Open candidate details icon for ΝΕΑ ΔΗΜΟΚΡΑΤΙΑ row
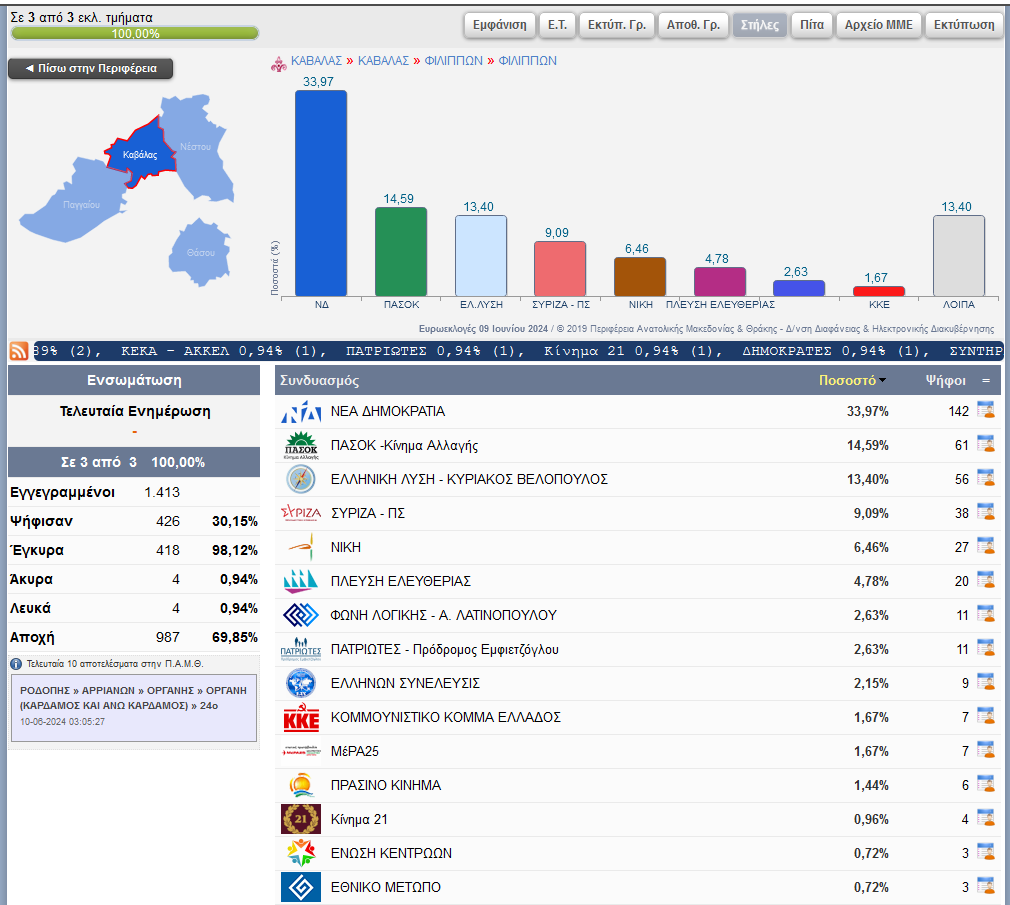This screenshot has width=1010, height=905. click(985, 411)
